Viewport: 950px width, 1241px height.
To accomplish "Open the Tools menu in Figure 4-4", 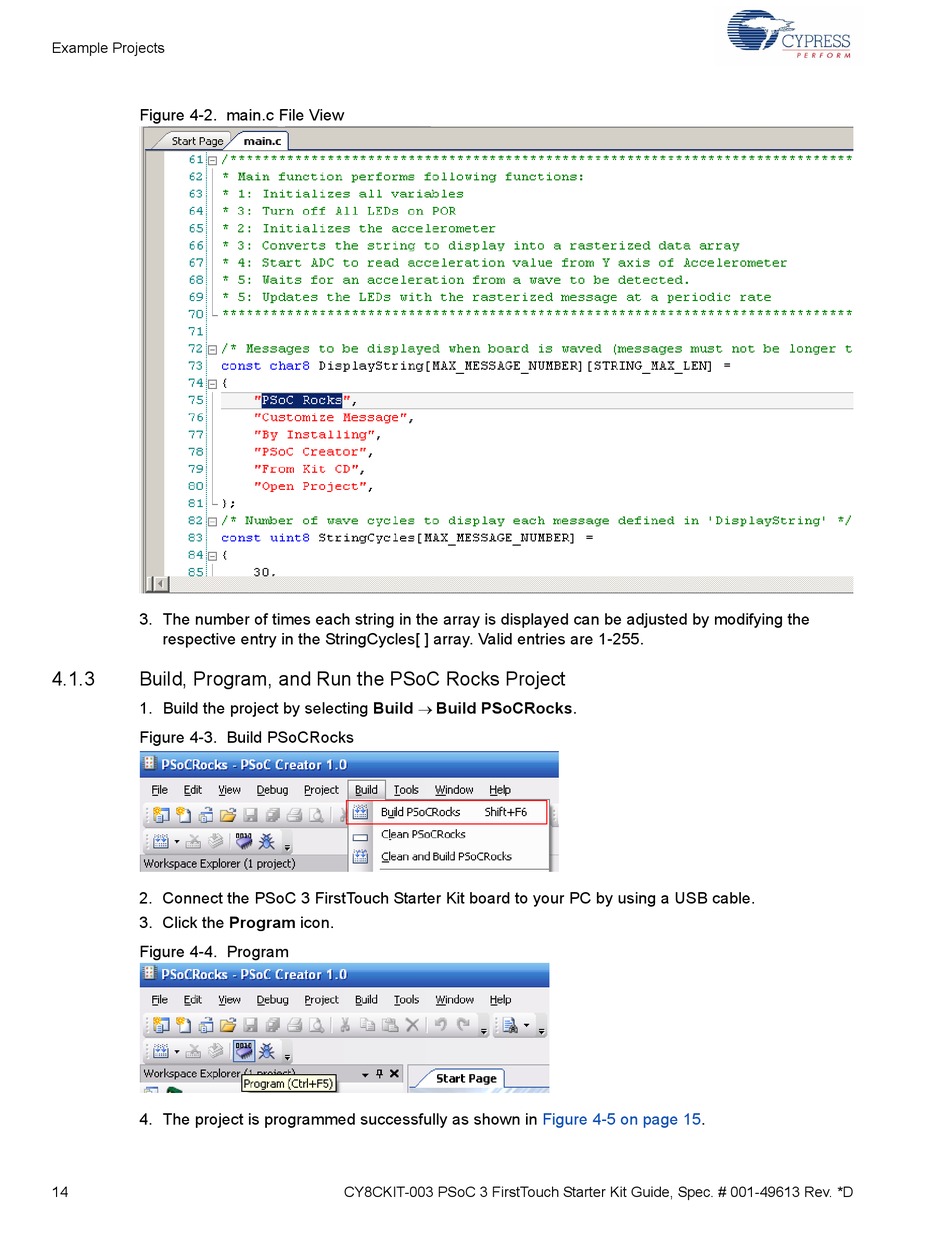I will click(406, 1000).
